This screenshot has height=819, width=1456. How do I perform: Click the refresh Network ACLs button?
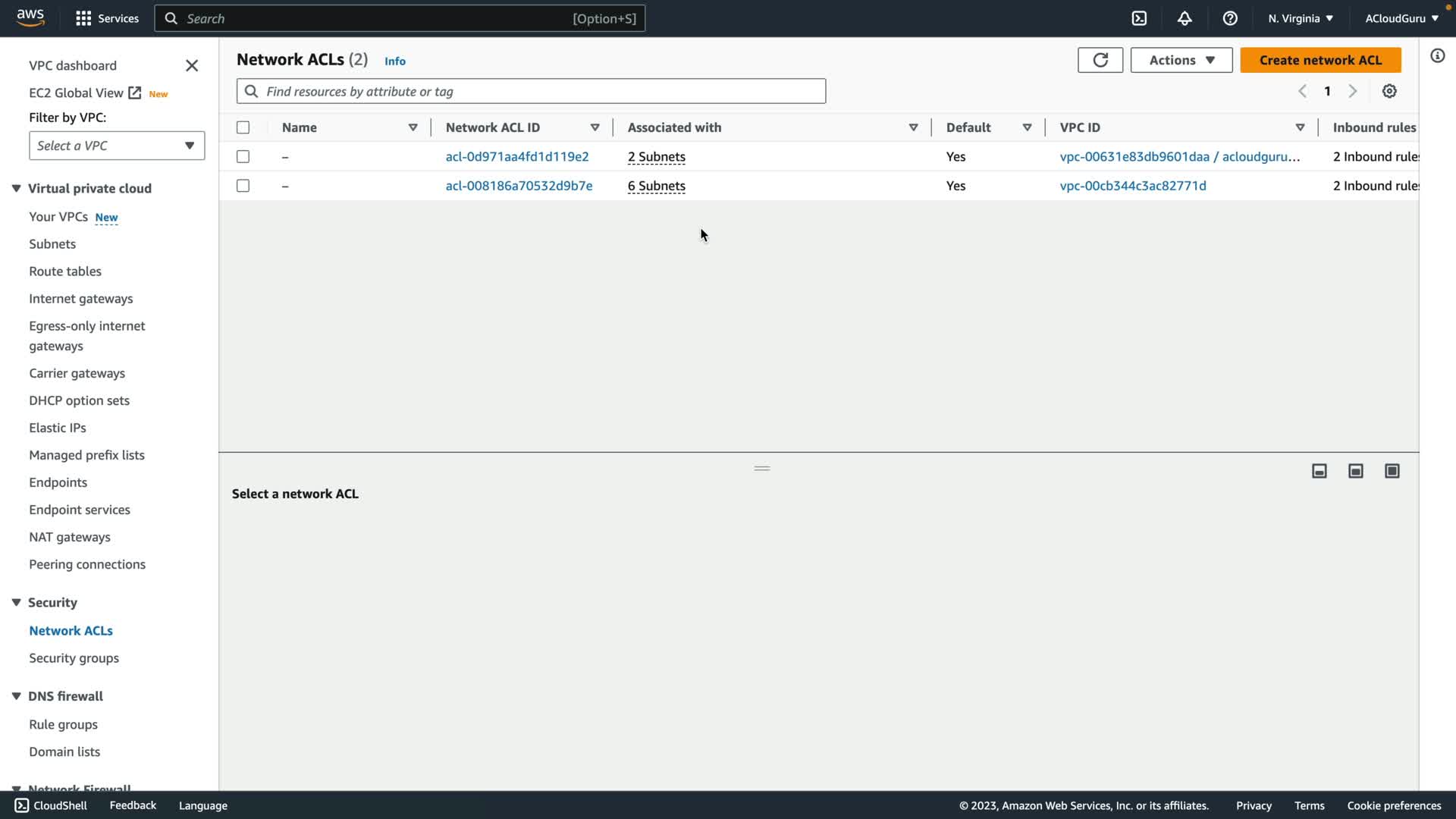1100,60
